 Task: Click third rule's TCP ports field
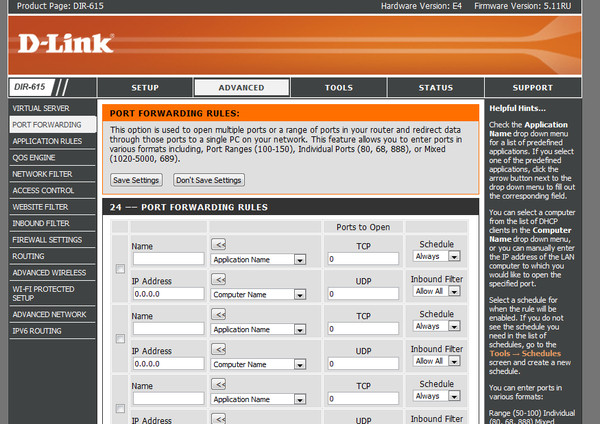pyautogui.click(x=363, y=399)
